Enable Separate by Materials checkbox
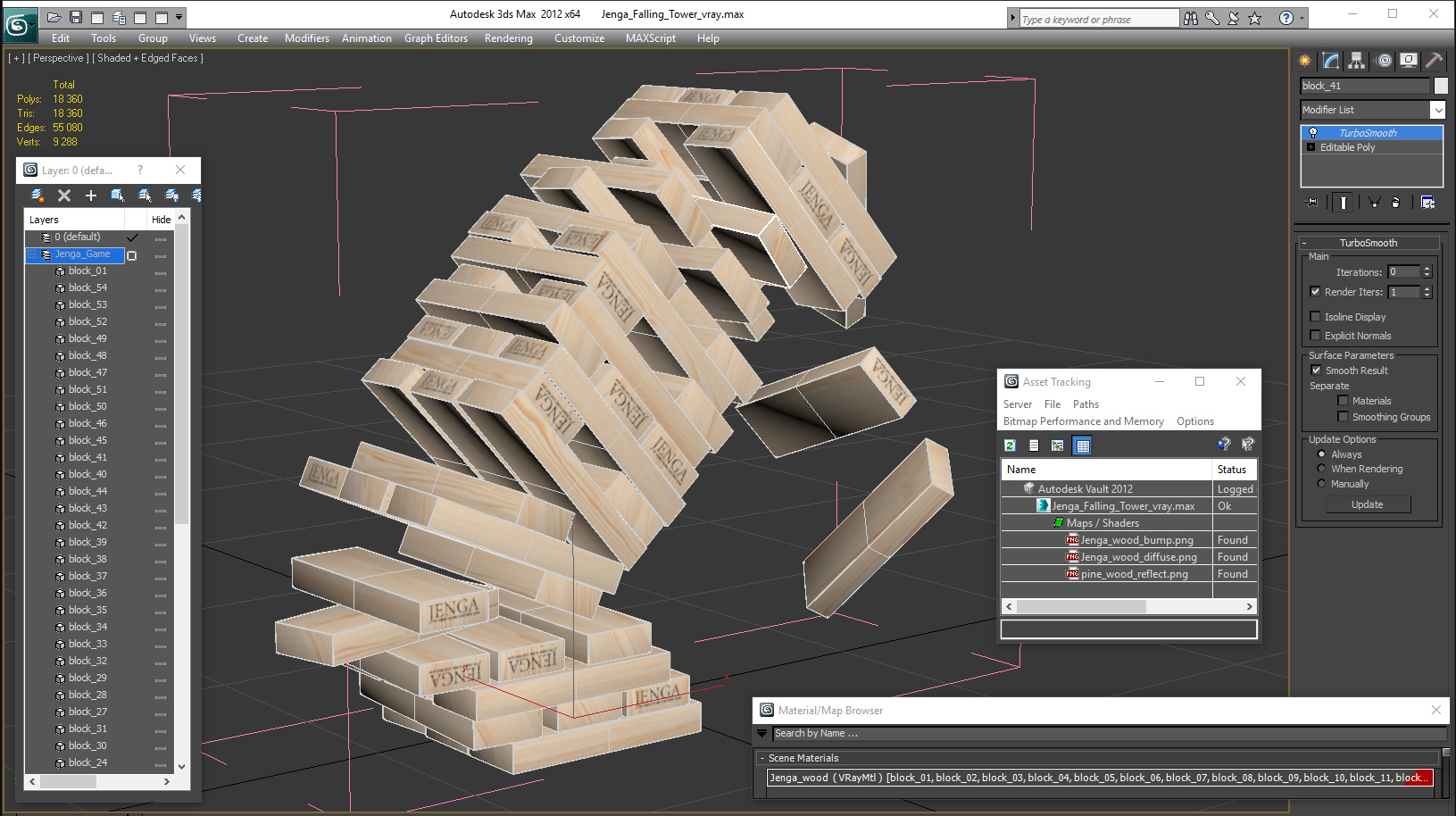Screen dimensions: 1456x816 tap(1343, 400)
